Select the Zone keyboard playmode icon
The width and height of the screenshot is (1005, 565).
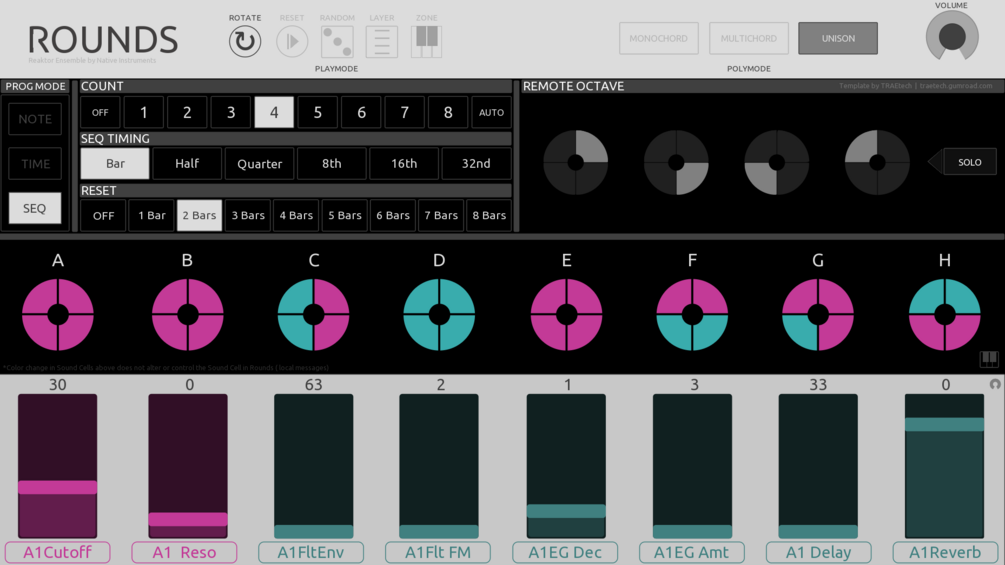(427, 42)
